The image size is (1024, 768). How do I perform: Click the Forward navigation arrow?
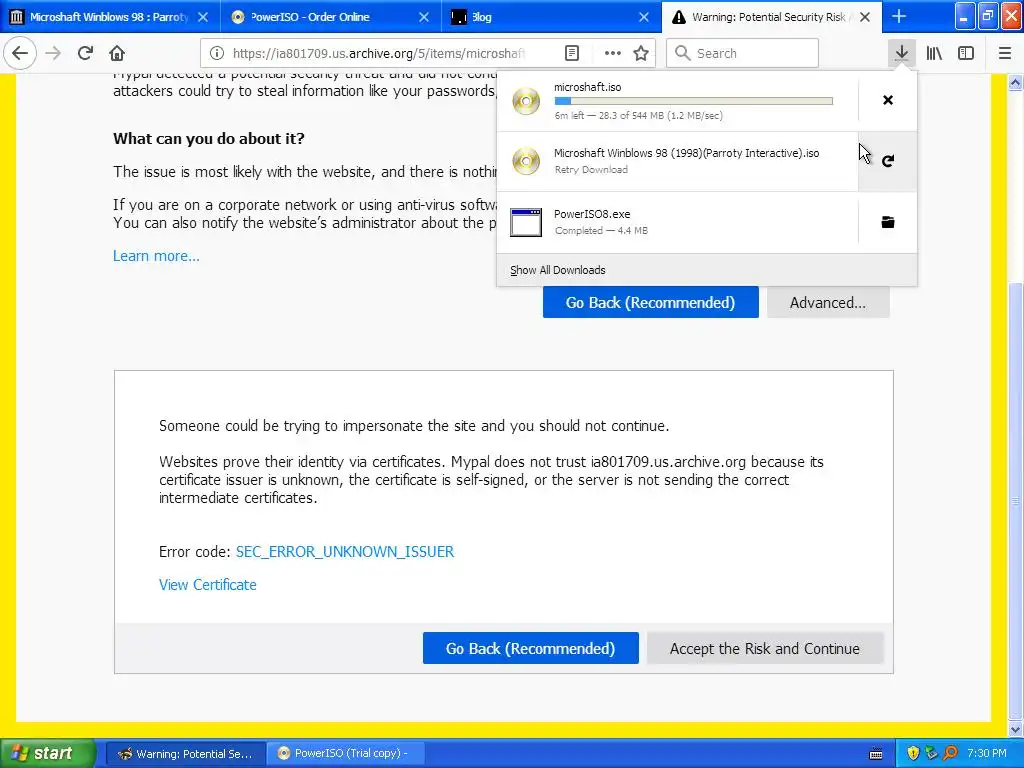(54, 54)
